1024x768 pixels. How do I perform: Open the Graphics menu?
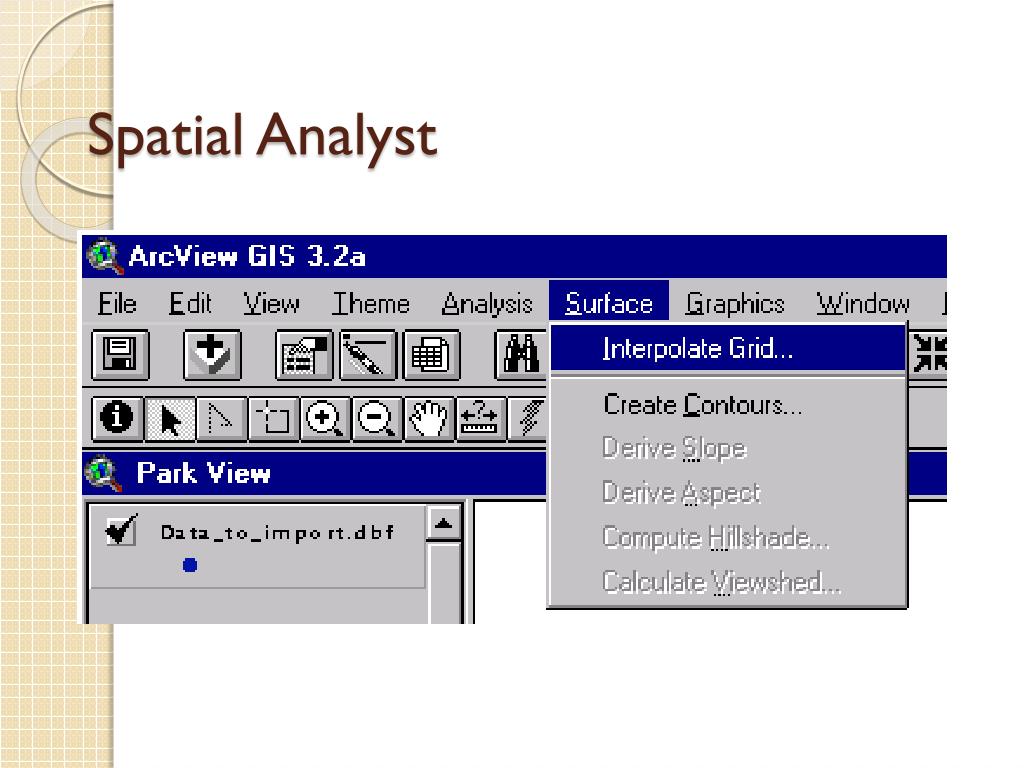coord(735,304)
